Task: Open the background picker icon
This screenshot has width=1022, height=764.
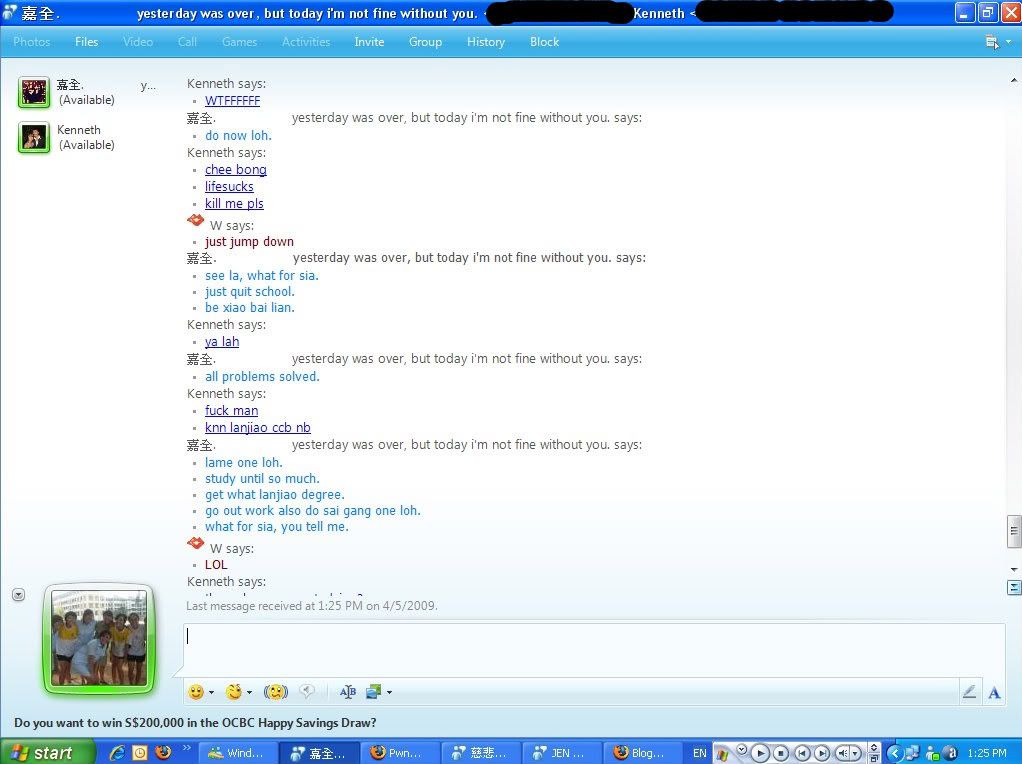Action: pyautogui.click(x=375, y=692)
